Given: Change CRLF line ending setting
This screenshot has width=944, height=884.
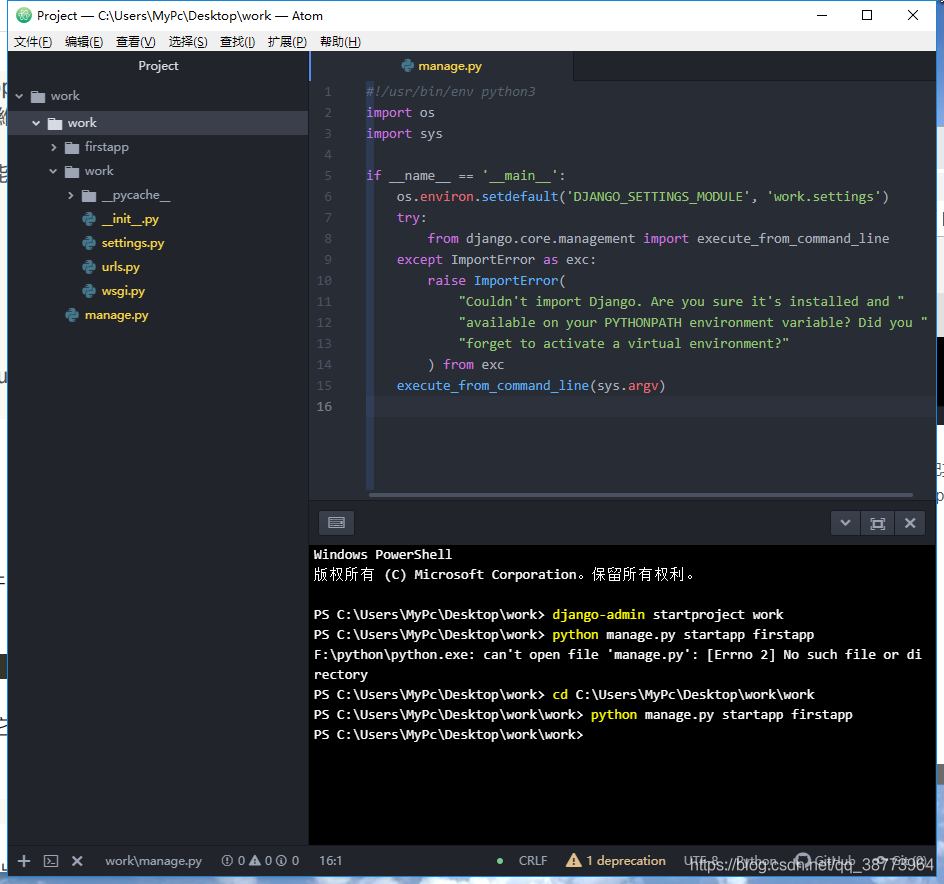Looking at the screenshot, I should 533,861.
